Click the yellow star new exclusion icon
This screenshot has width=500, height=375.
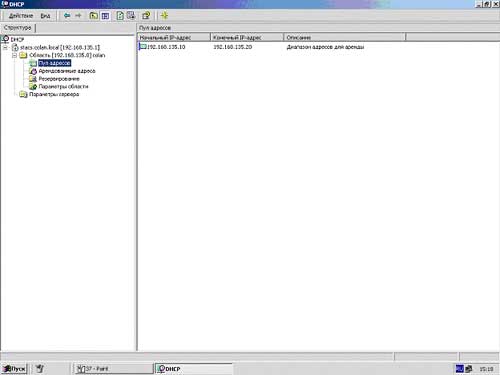point(164,16)
